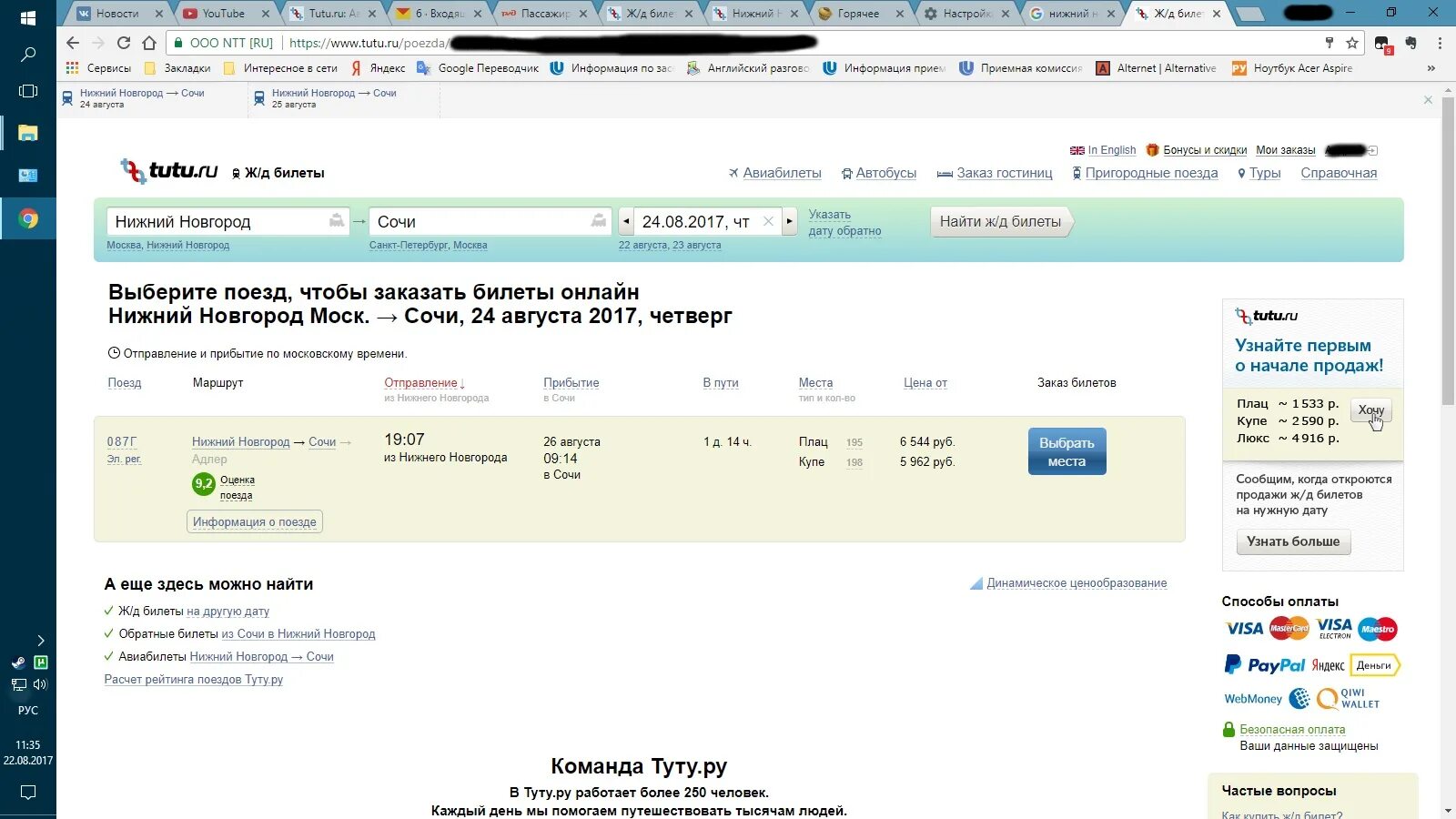Viewport: 1456px width, 819px height.
Task: Open Интересное в сети folder
Action: tap(280, 68)
